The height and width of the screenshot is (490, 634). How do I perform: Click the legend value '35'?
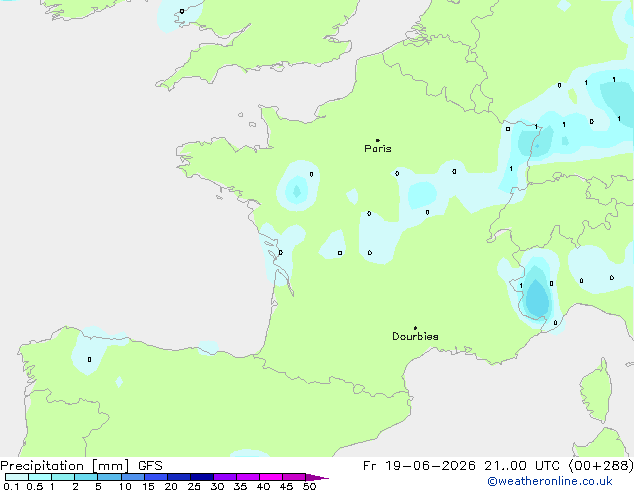[x=240, y=486]
